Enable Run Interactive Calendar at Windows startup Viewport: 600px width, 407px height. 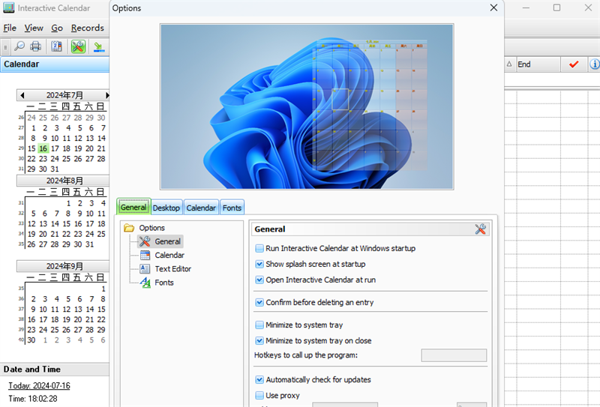click(260, 248)
